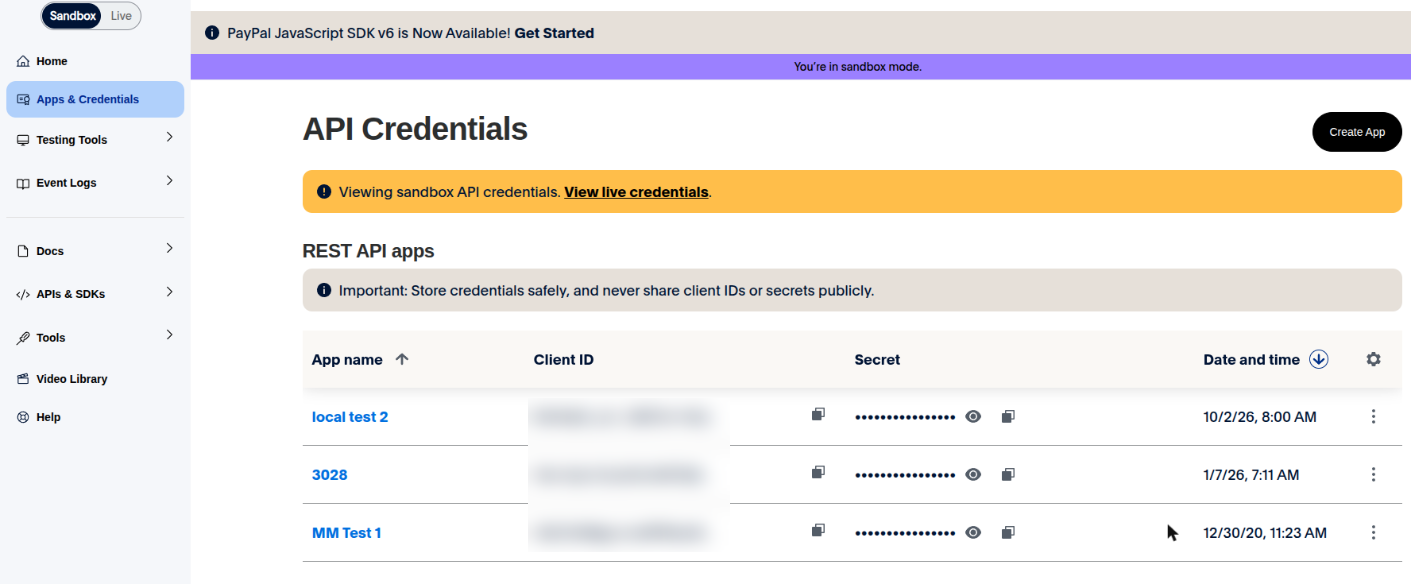The height and width of the screenshot is (584, 1411).
Task: Expand APIs & SDKs submenu chevron
Action: point(169,292)
